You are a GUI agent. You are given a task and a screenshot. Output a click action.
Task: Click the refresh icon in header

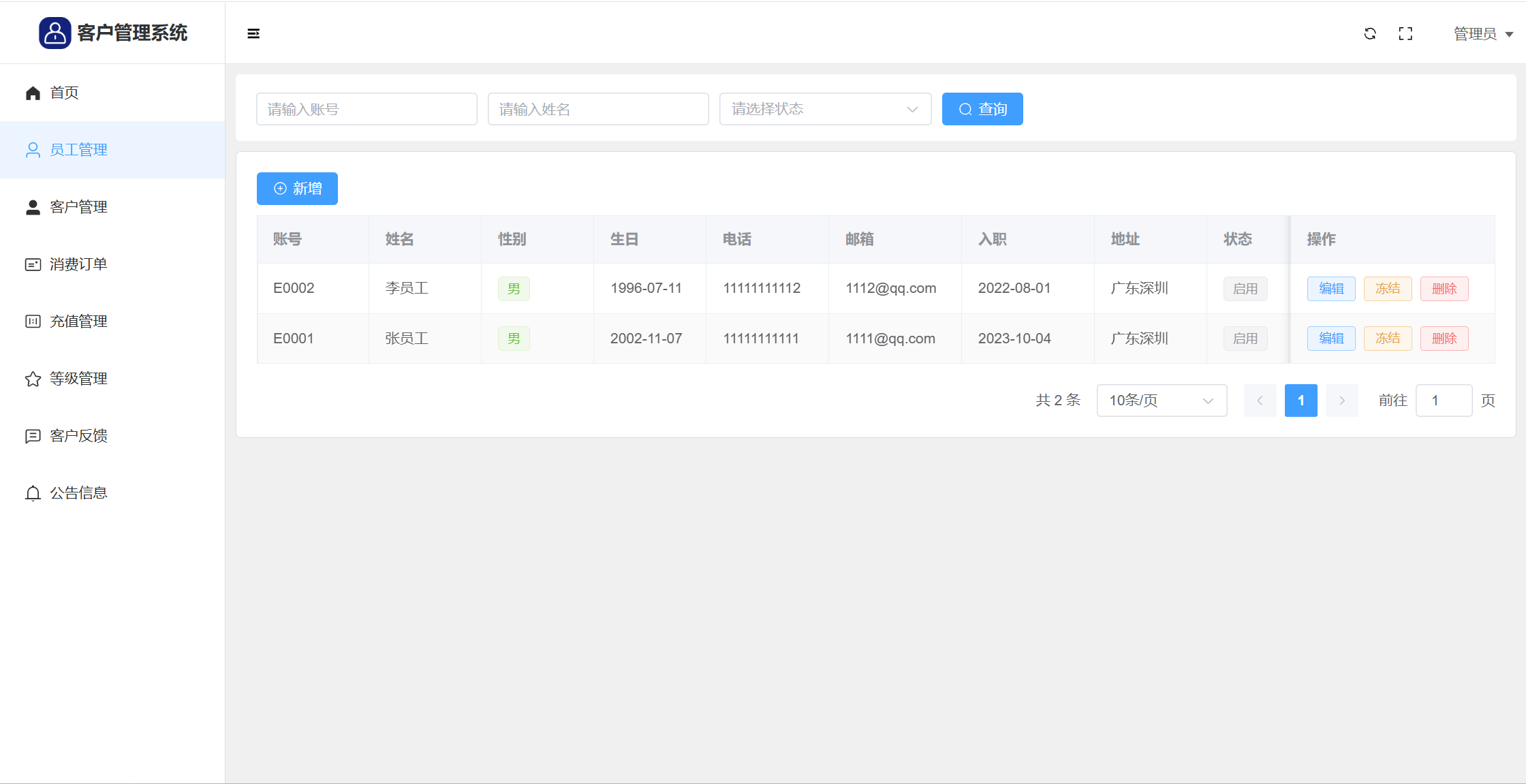(x=1370, y=33)
